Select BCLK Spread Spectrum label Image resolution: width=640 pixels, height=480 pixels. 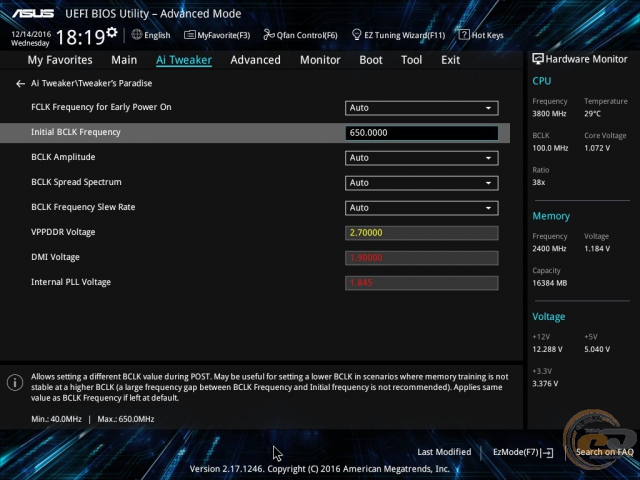[x=76, y=182]
